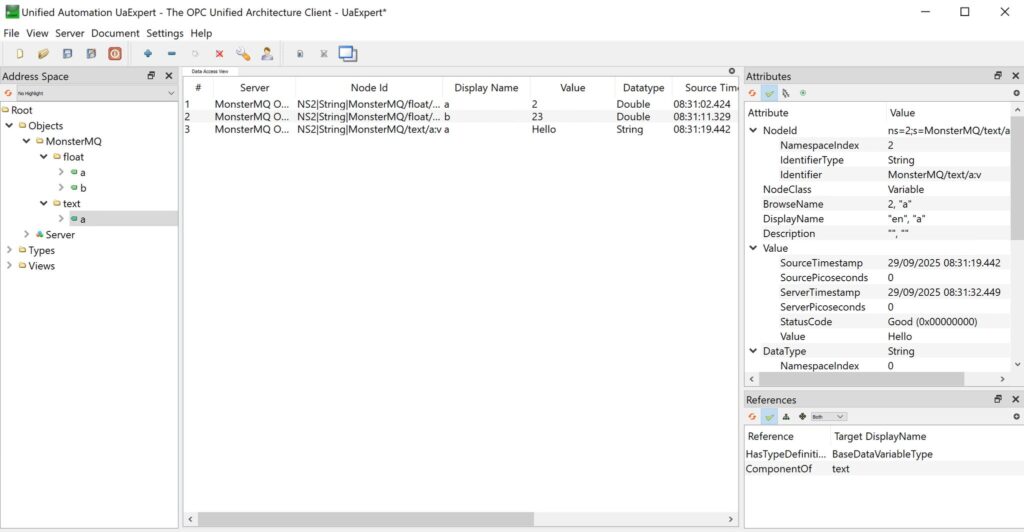Screen dimensions: 1024x532
Task: Open the Server menu
Action: (x=69, y=33)
